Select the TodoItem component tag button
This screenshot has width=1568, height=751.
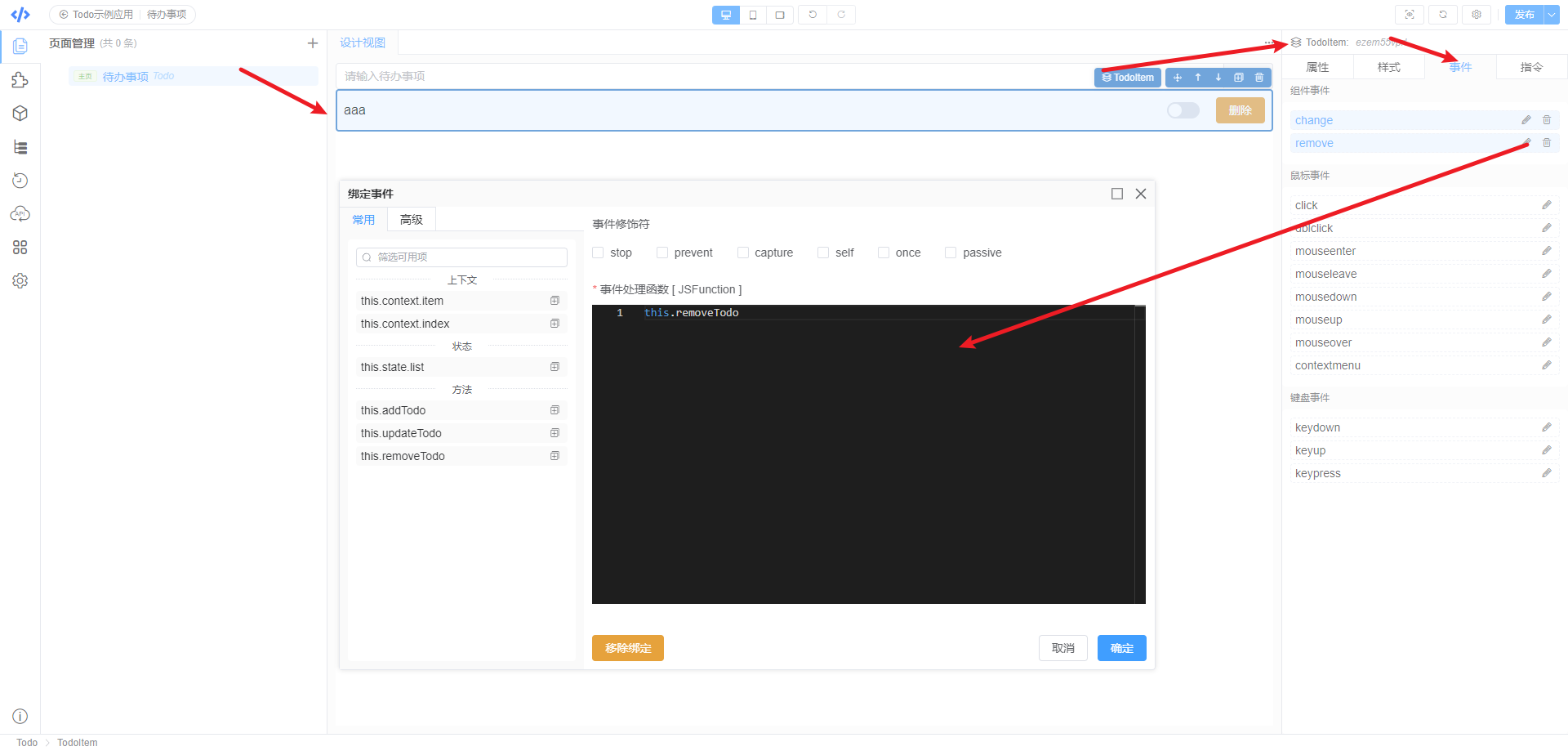tap(1128, 78)
